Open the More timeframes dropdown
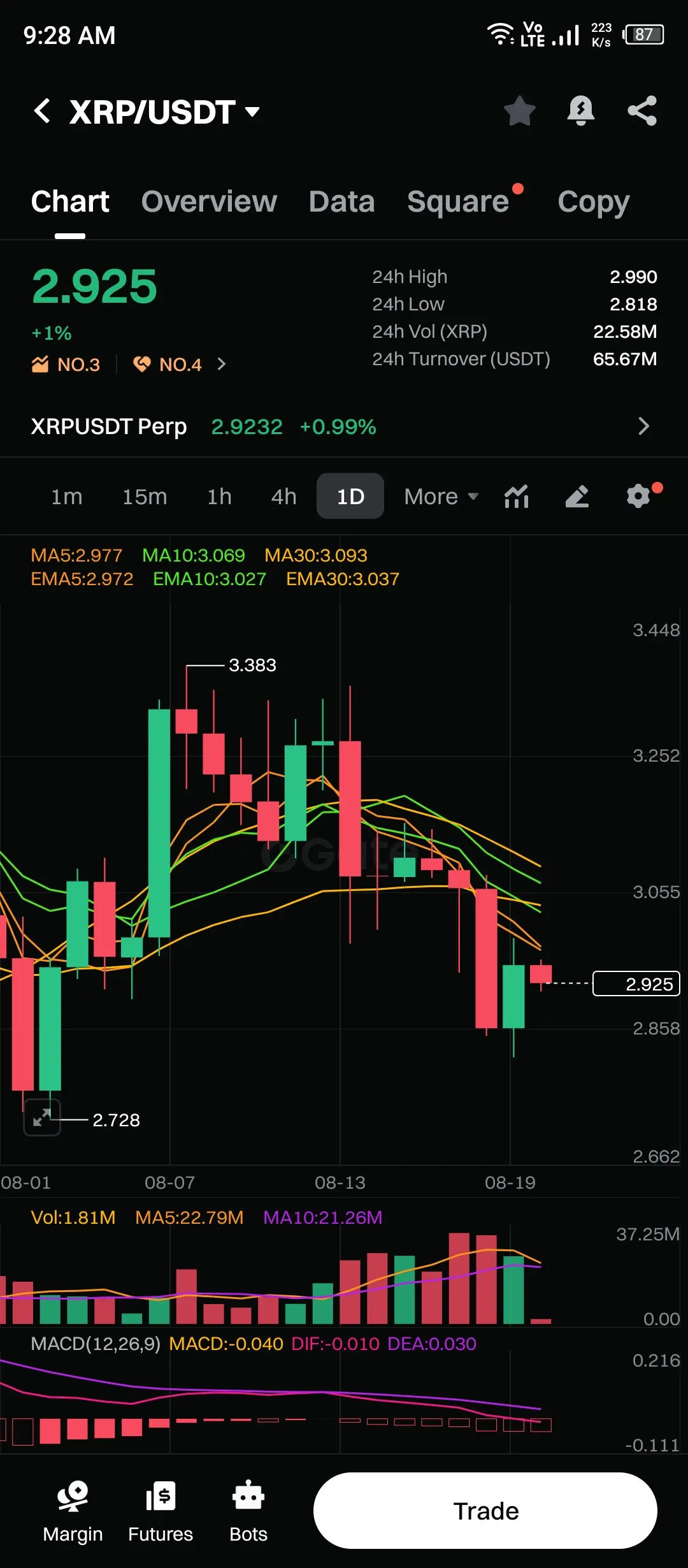The width and height of the screenshot is (688, 1568). [441, 496]
